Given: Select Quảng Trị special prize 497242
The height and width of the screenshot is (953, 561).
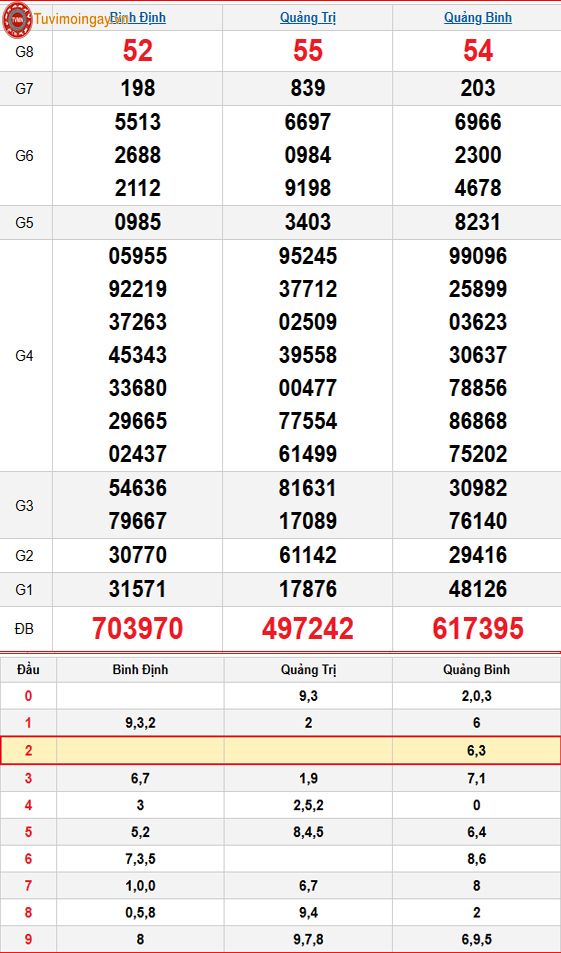Looking at the screenshot, I should [x=308, y=628].
